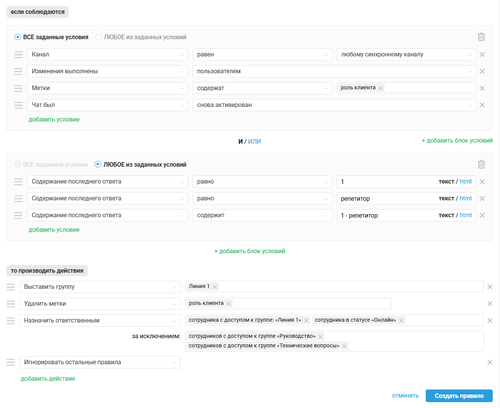This screenshot has width=500, height=408.
Task: Remove the condition with value 1 - репетитор
Action: click(x=482, y=215)
